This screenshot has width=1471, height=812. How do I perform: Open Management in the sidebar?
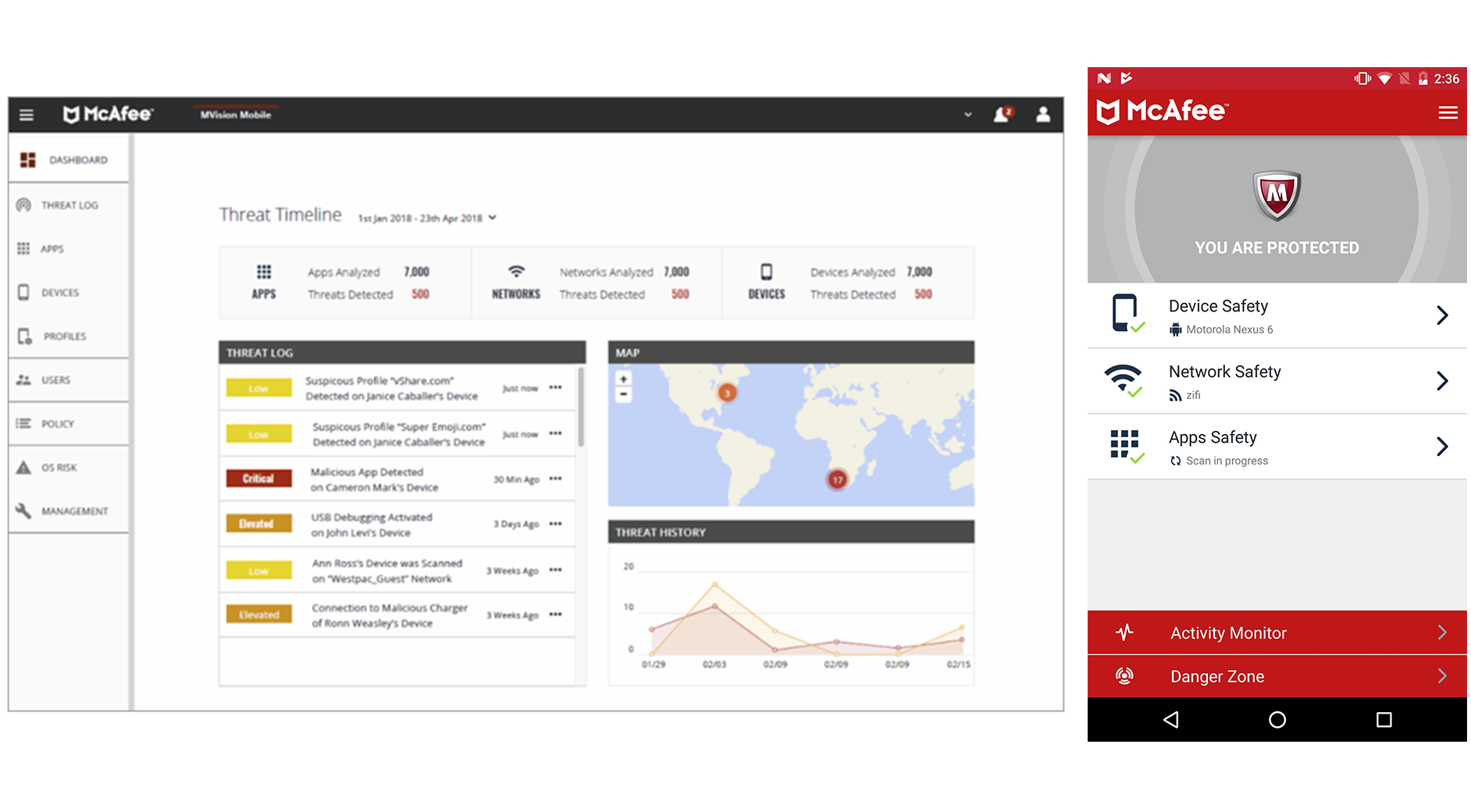(x=69, y=511)
